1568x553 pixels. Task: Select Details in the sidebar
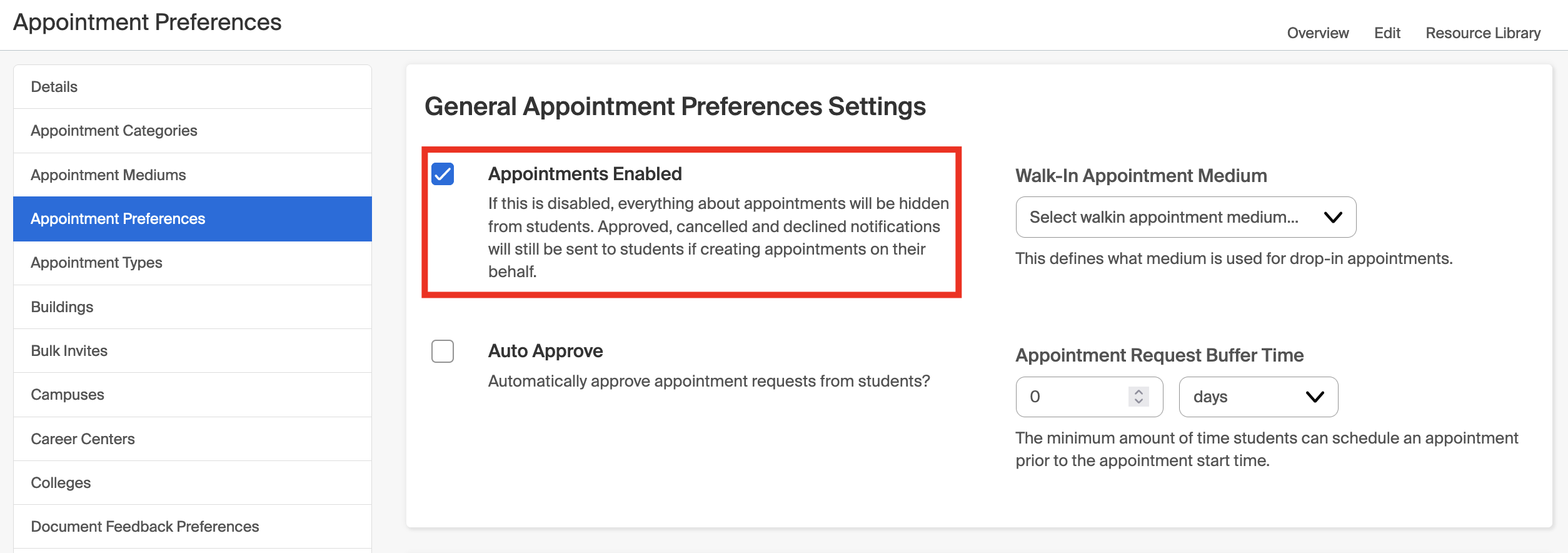(54, 86)
